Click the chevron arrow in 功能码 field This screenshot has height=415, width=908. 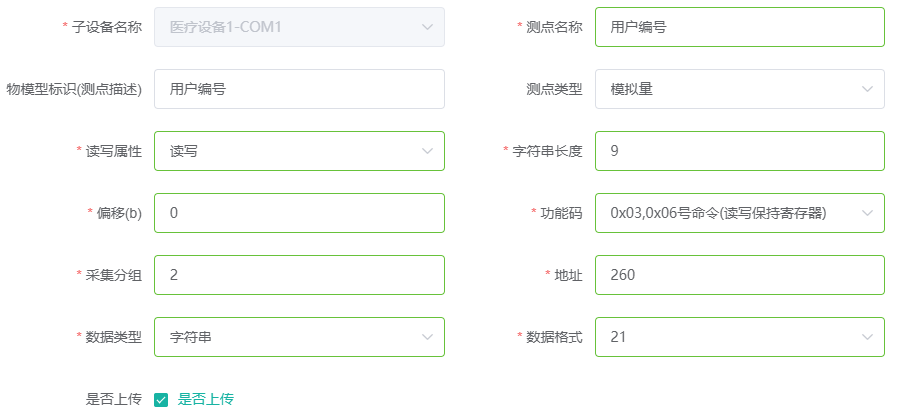(x=867, y=213)
